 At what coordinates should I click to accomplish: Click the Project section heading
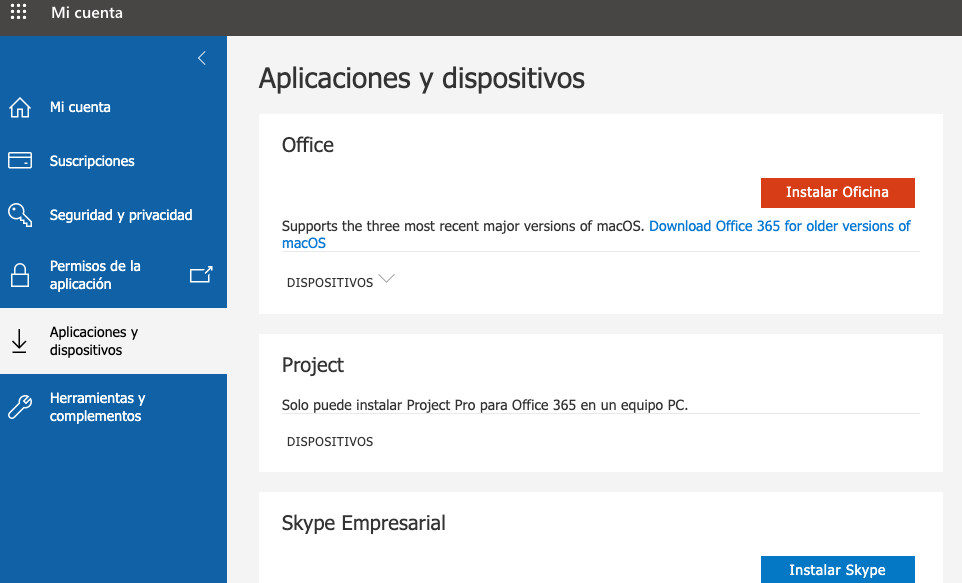pyautogui.click(x=313, y=365)
